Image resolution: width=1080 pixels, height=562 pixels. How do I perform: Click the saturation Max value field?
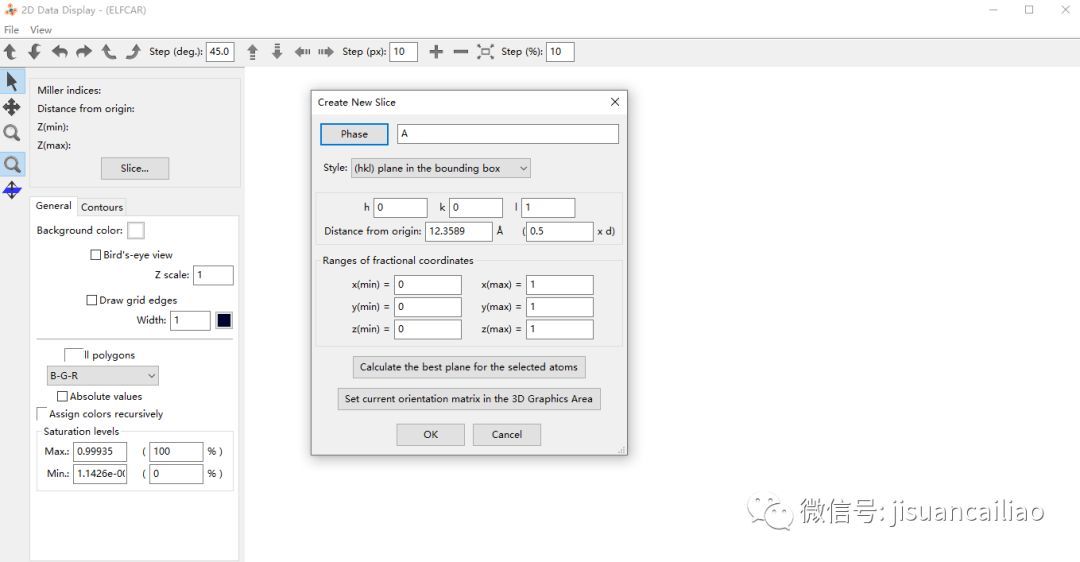click(100, 452)
